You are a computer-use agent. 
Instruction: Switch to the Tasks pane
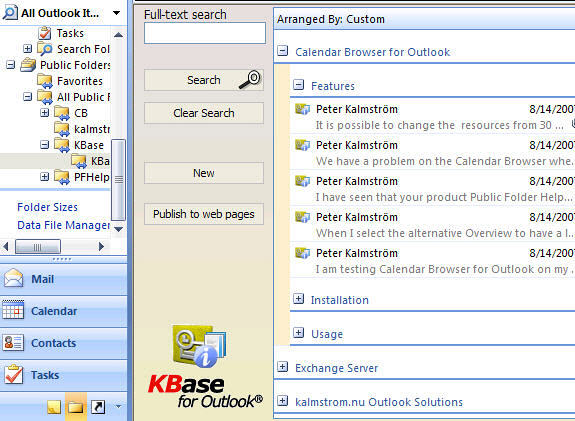pos(63,375)
